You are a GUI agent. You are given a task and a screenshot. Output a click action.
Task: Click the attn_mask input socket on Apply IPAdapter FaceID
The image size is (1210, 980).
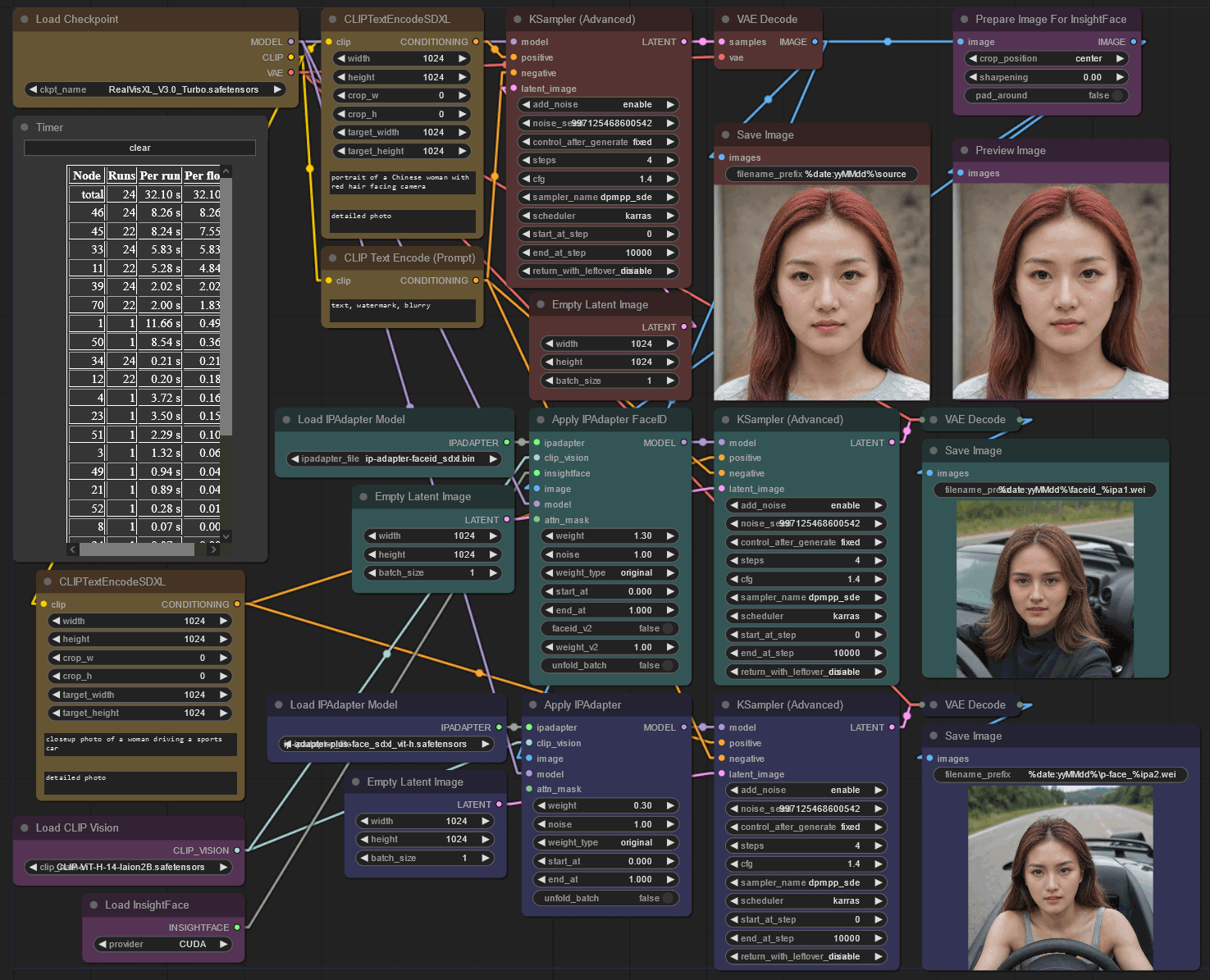(x=537, y=520)
